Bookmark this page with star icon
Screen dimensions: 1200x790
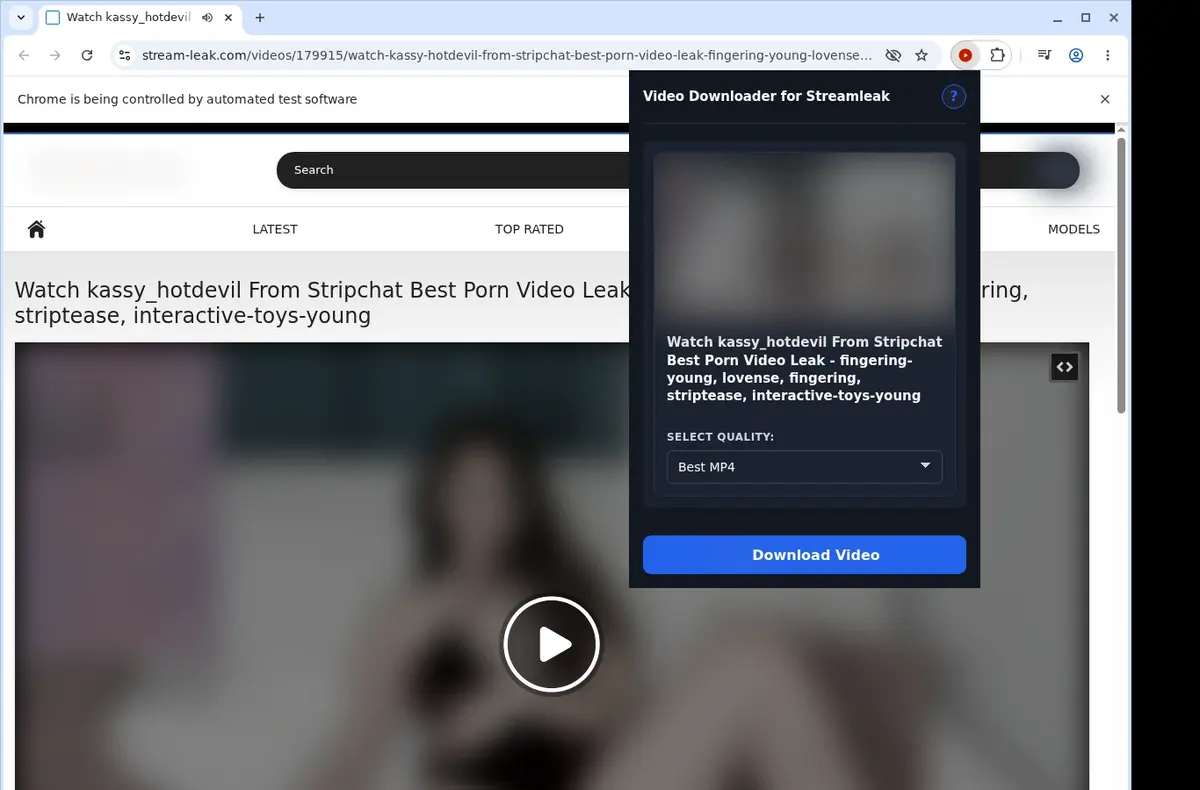[921, 56]
